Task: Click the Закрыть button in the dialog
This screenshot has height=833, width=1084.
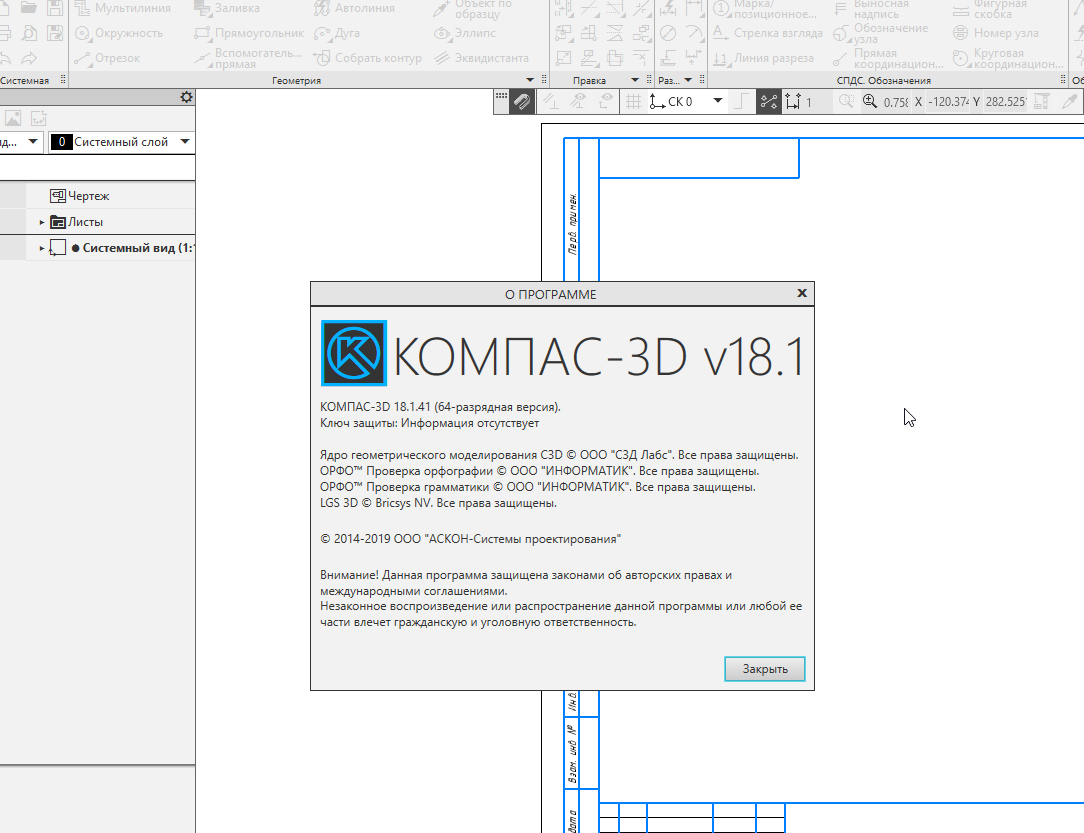Action: tap(765, 668)
